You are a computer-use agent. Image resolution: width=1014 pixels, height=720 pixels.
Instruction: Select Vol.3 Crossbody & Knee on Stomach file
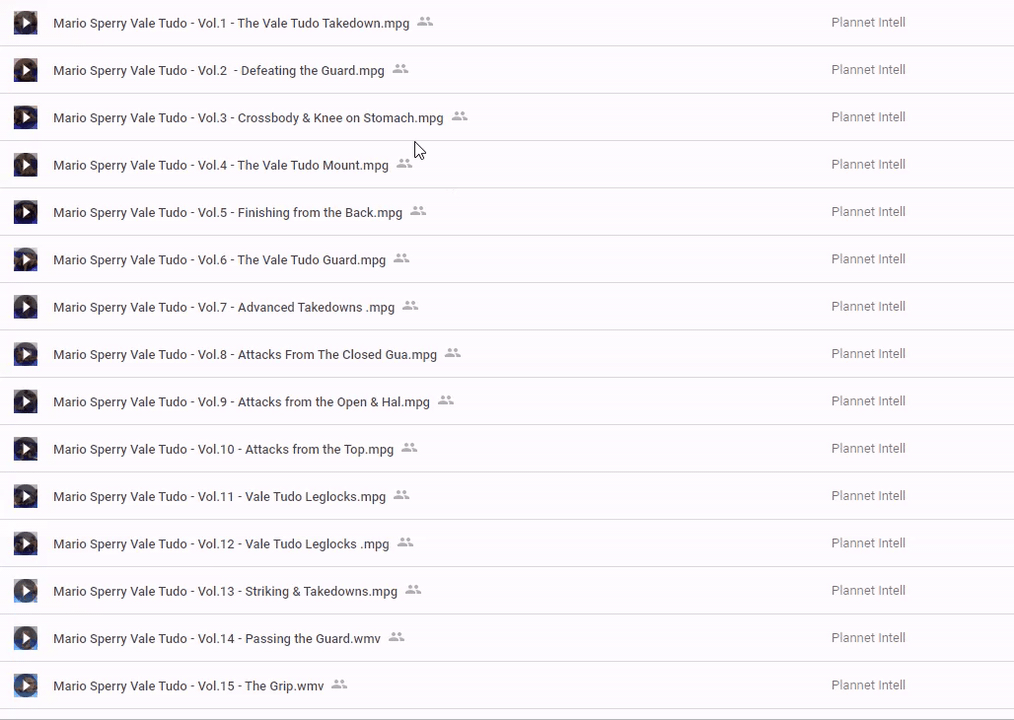(248, 118)
